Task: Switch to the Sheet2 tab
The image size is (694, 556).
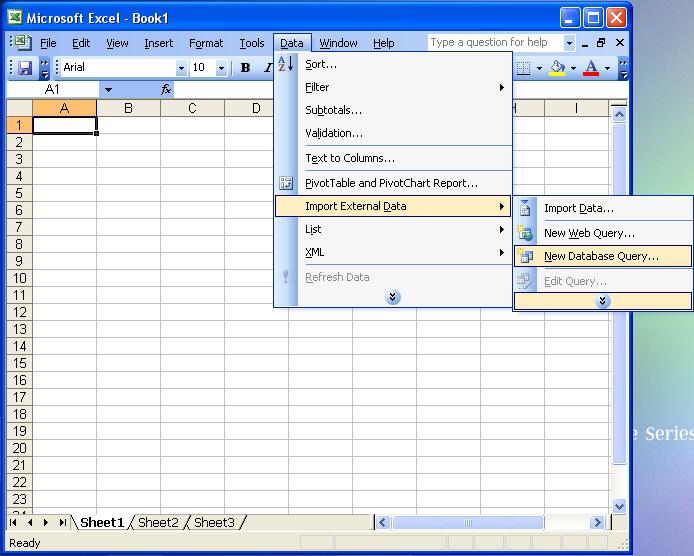Action: 158,523
